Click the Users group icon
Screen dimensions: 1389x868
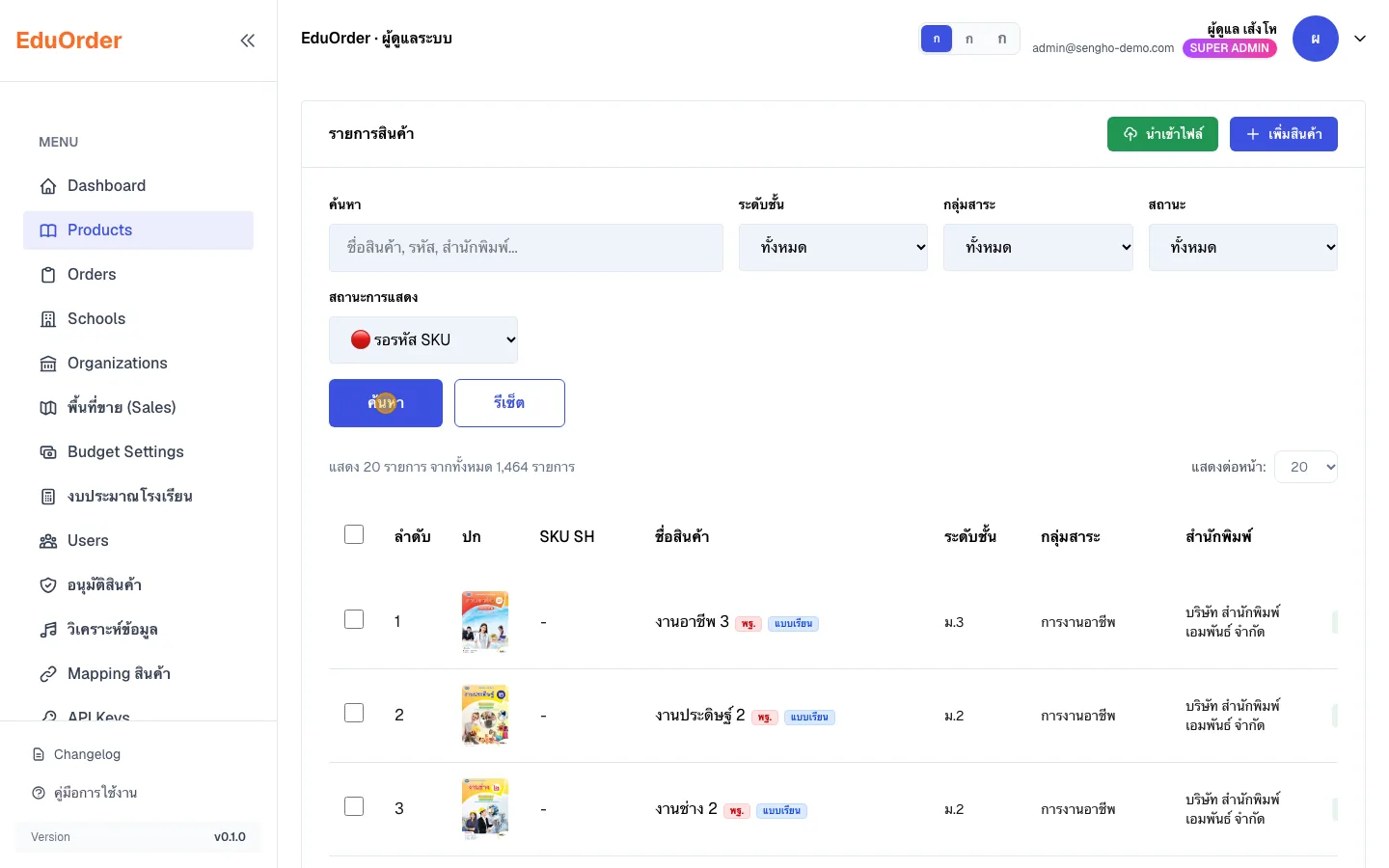(x=48, y=541)
